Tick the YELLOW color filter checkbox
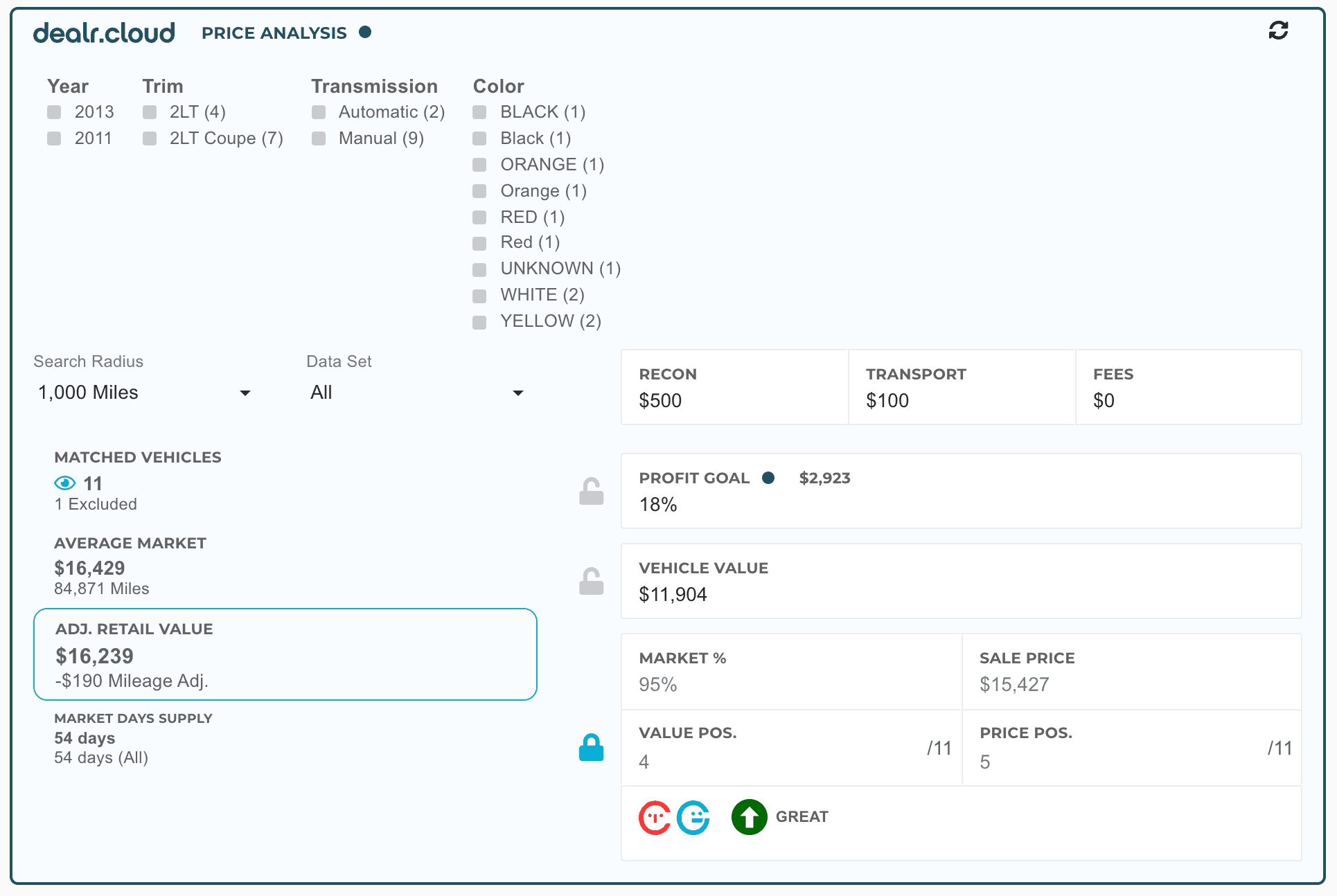1337x896 pixels. tap(479, 322)
